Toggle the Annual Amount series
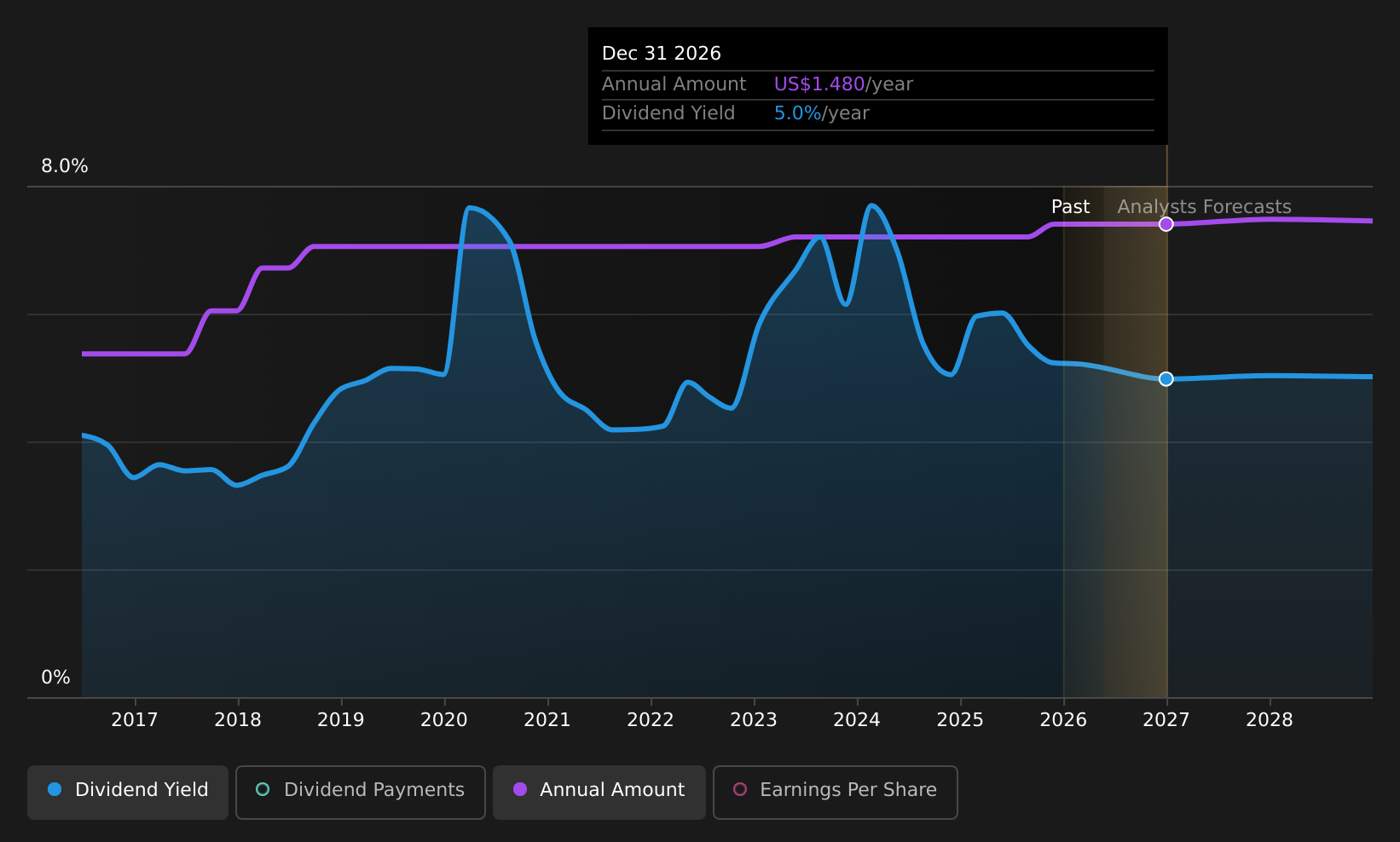The height and width of the screenshot is (842, 1400). (599, 792)
